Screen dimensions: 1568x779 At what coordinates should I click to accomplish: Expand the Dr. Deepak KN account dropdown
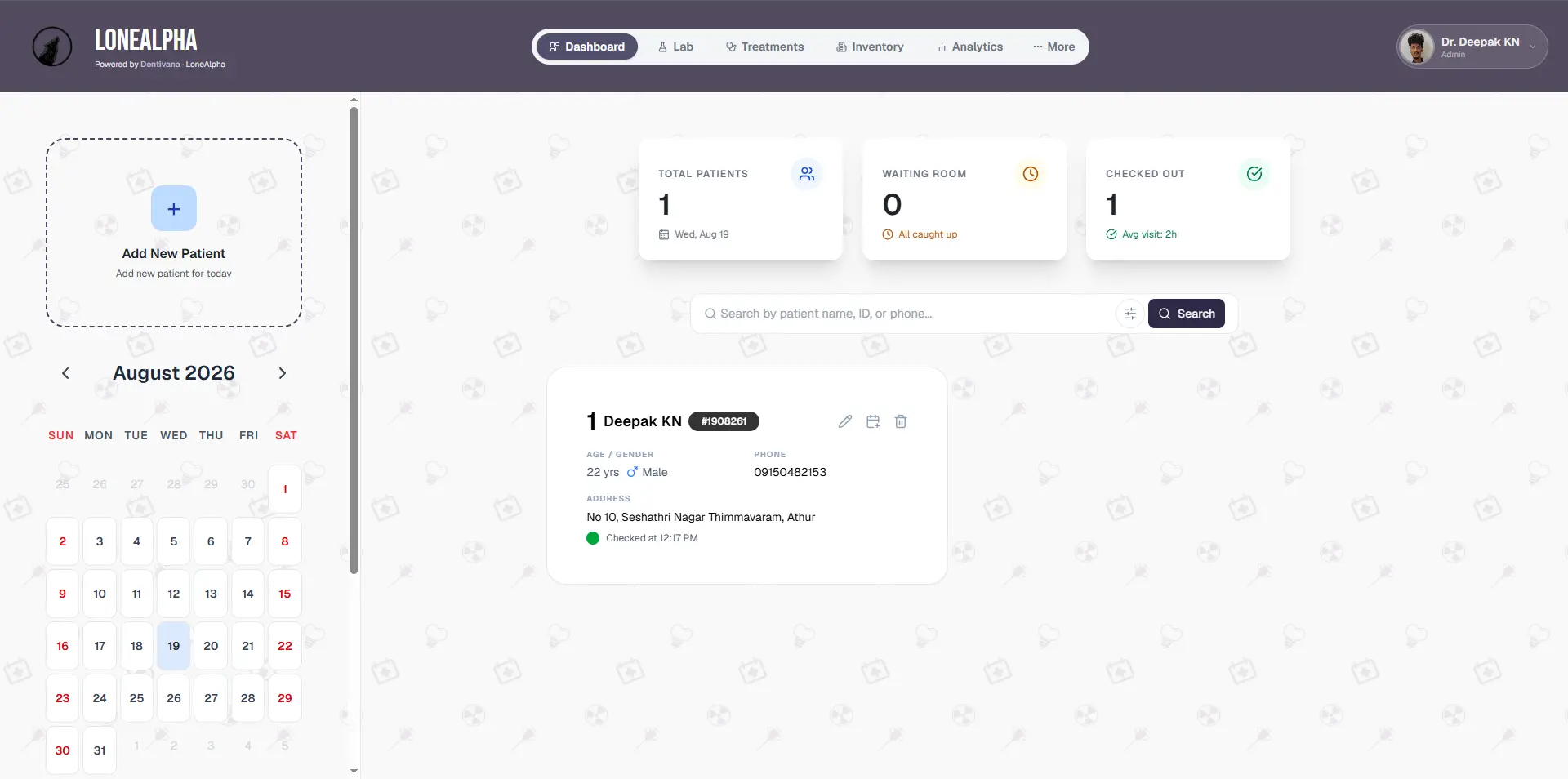coord(1533,47)
